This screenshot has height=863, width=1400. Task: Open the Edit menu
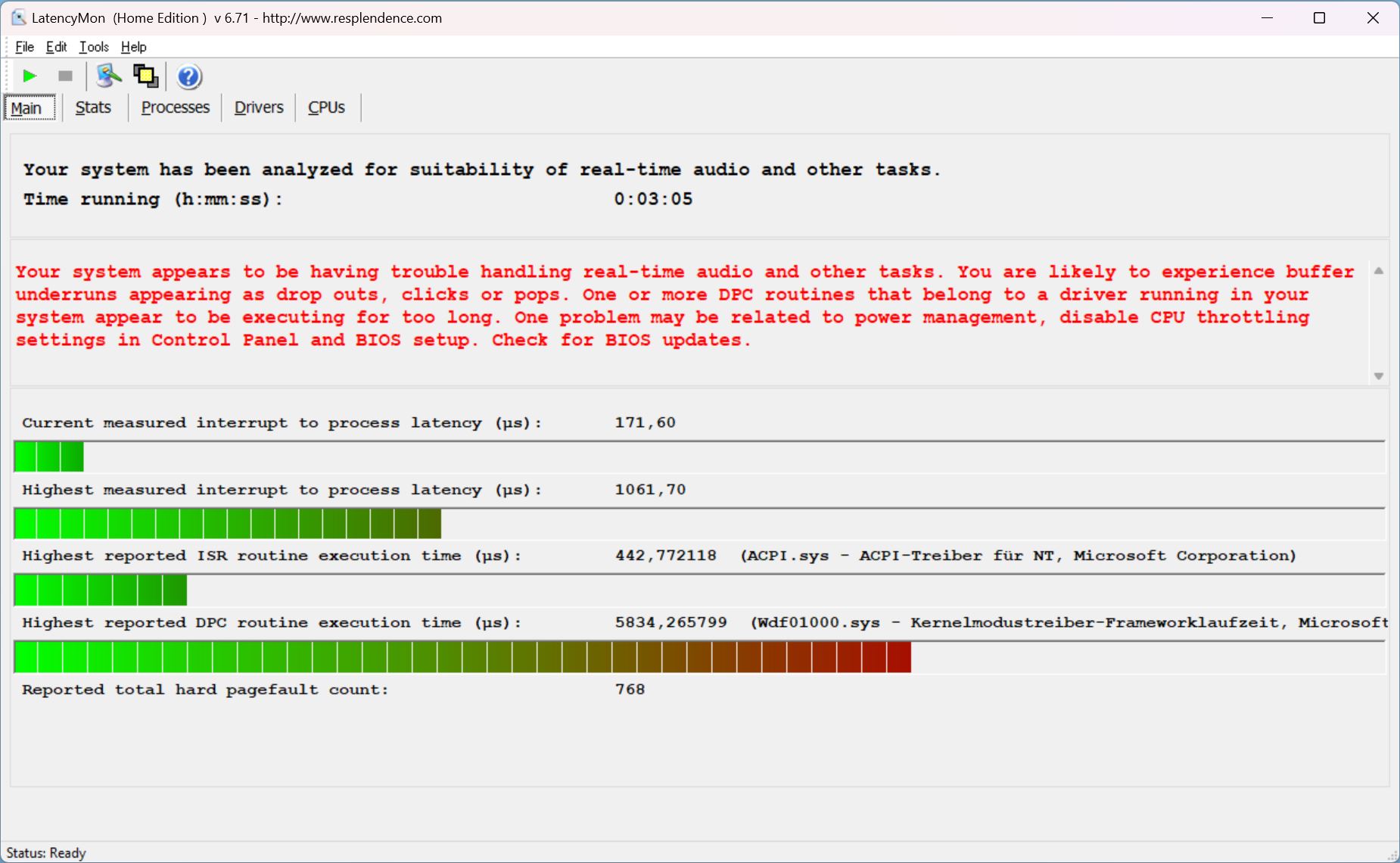56,47
